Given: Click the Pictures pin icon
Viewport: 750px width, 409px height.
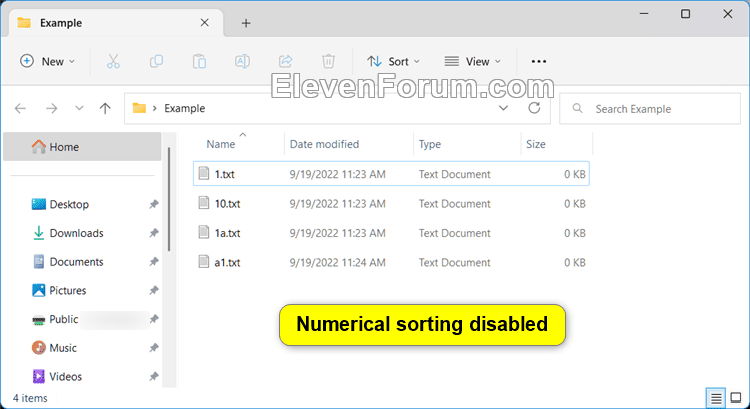Looking at the screenshot, I should point(154,290).
